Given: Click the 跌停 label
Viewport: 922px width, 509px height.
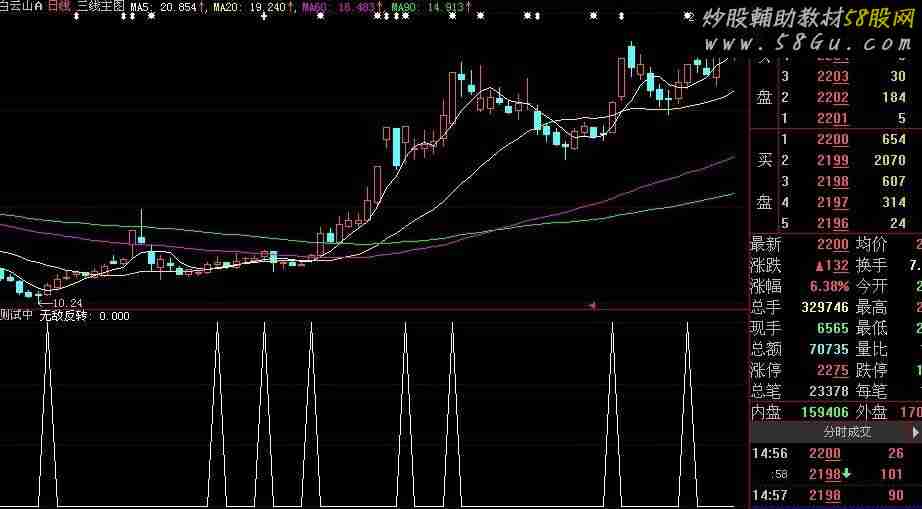Looking at the screenshot, I should click(x=871, y=370).
